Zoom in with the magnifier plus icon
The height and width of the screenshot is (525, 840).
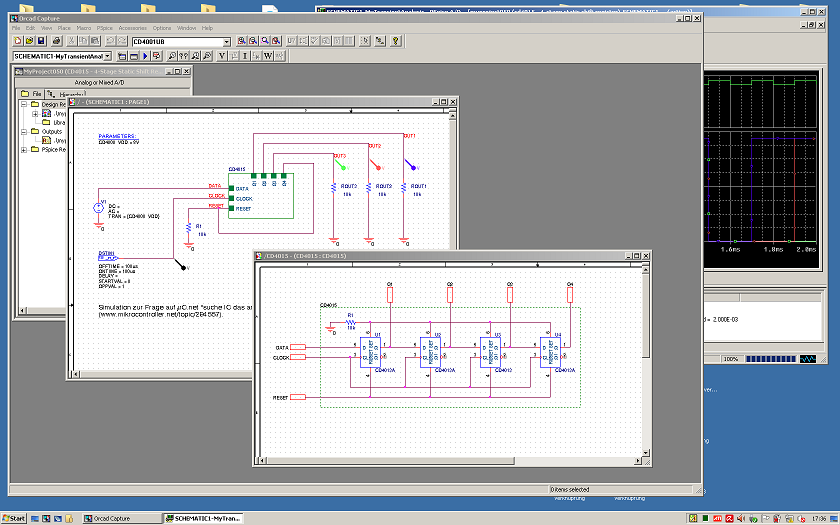tap(242, 41)
